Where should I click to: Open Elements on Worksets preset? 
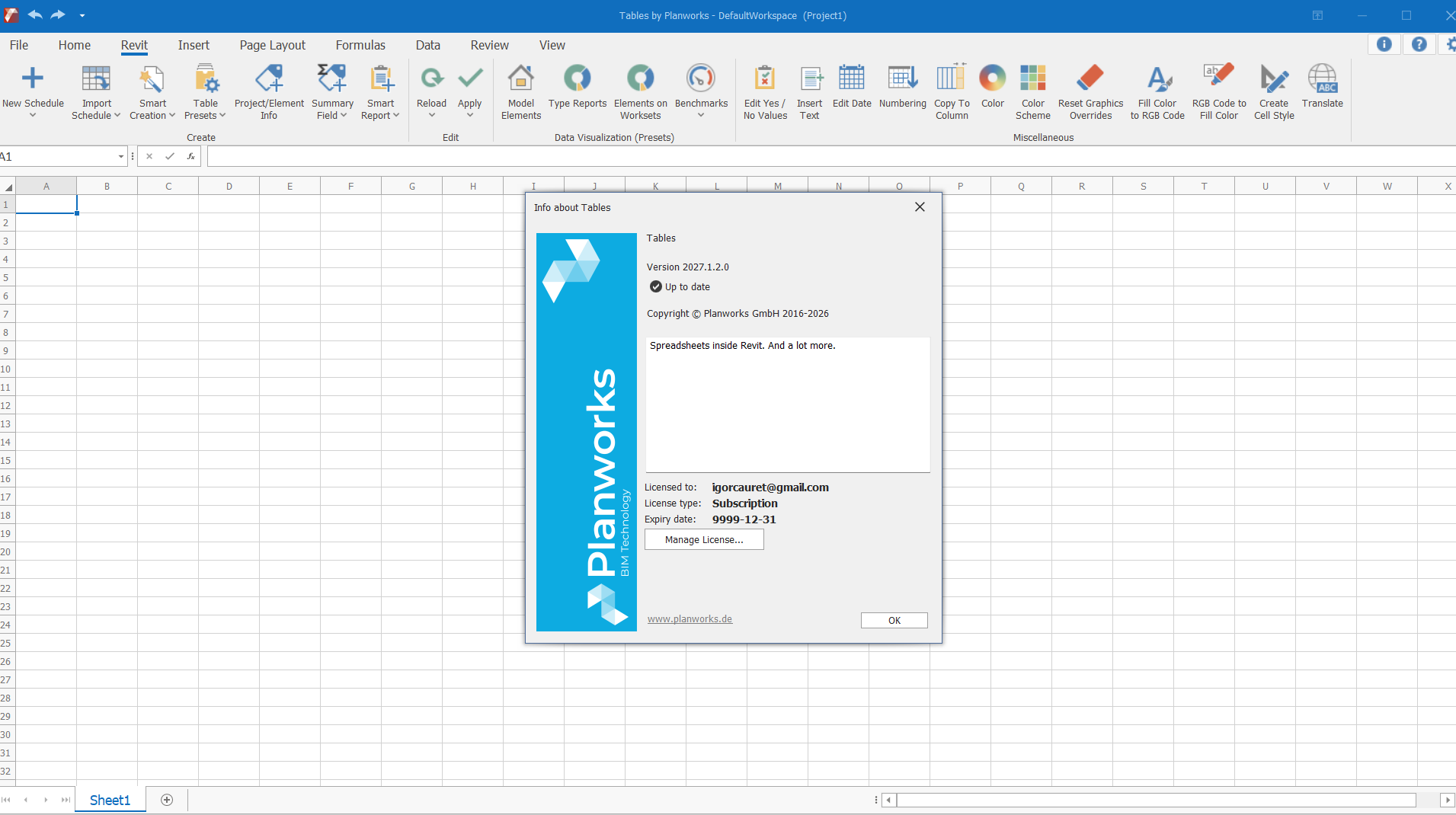pyautogui.click(x=640, y=92)
